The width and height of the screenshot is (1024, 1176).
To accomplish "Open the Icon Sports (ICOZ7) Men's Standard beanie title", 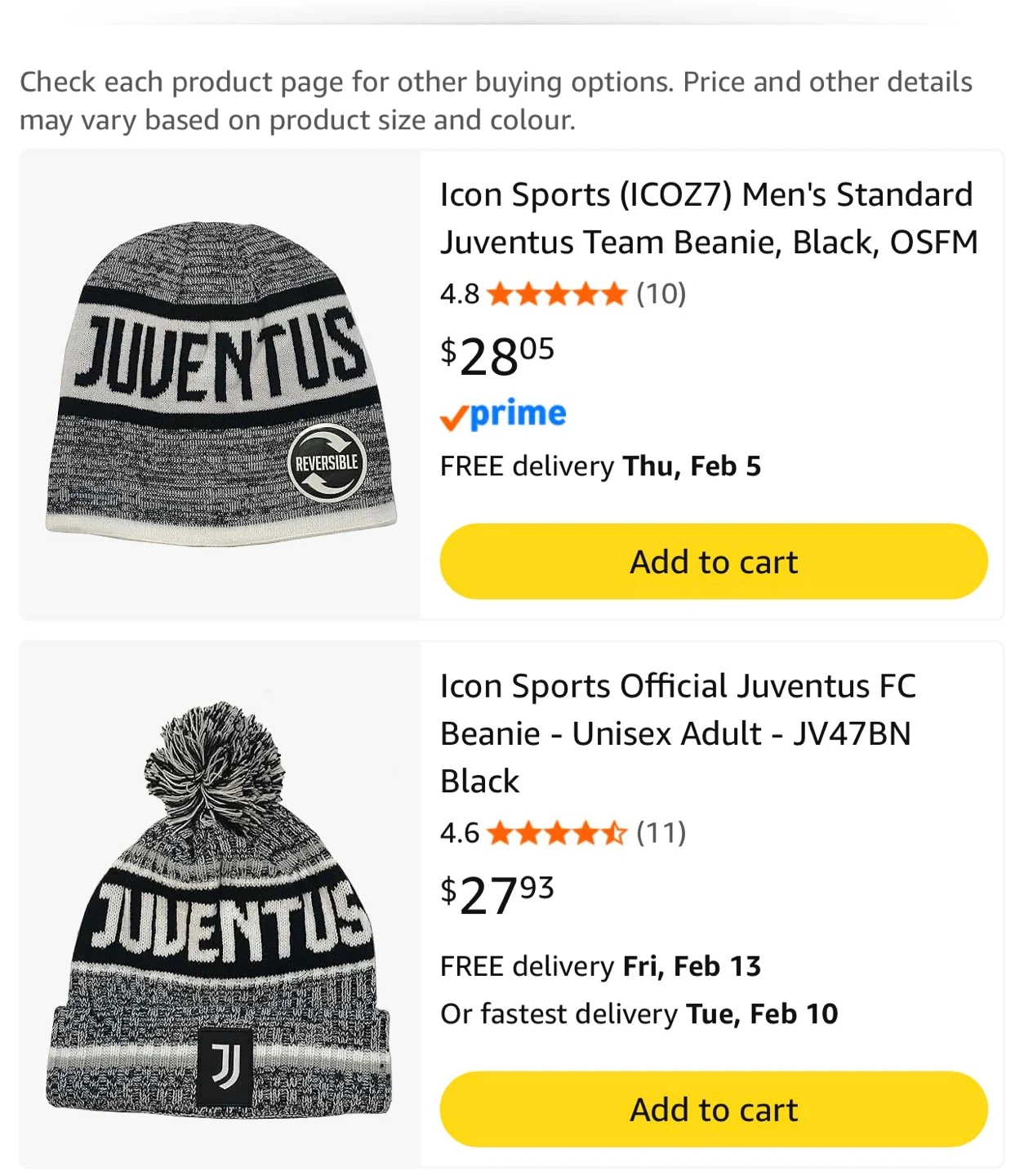I will (x=708, y=218).
